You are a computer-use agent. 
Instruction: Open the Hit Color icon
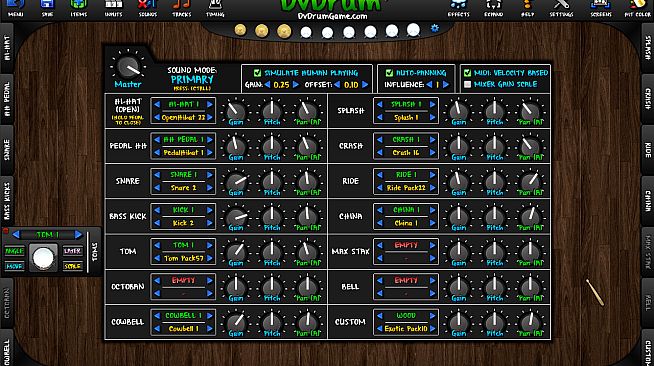point(638,8)
